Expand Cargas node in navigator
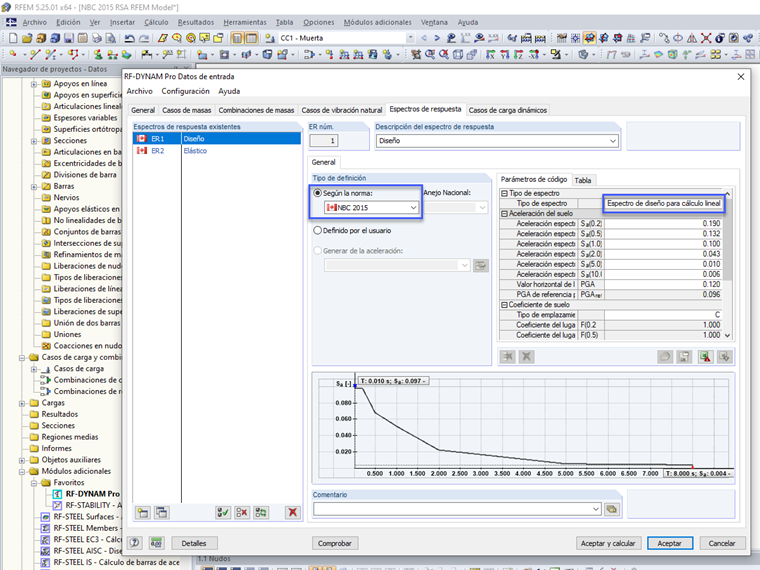This screenshot has height=570, width=760. tap(22, 403)
